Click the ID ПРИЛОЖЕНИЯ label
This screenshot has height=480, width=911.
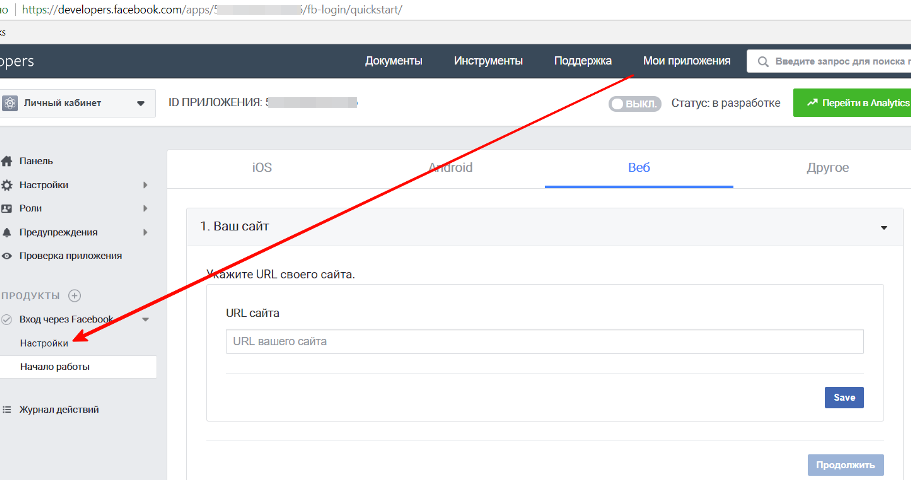click(x=215, y=103)
